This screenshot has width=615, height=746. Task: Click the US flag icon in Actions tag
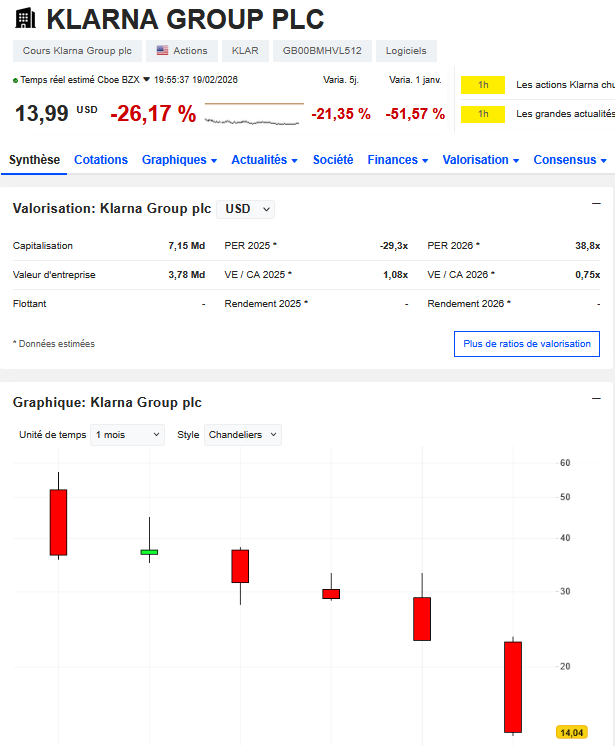(162, 50)
